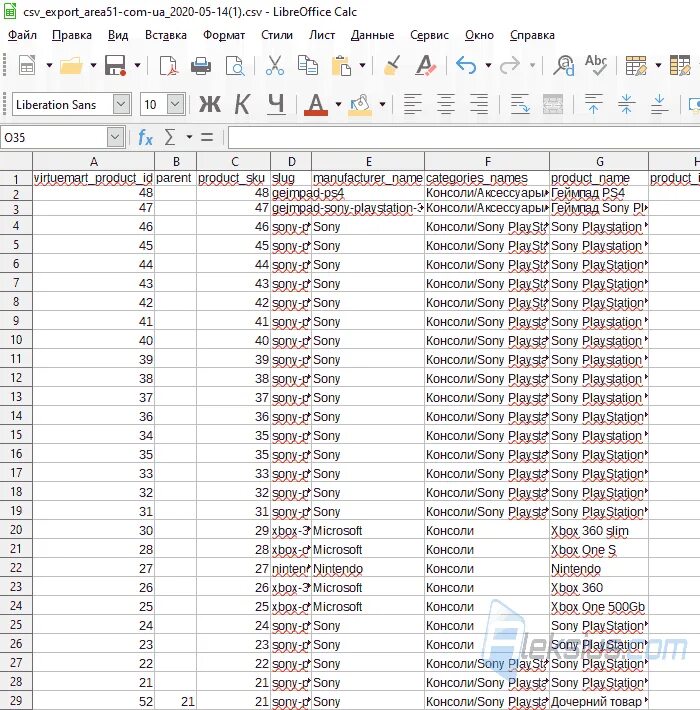Viewport: 700px width, 710px height.
Task: Select the gejmpad-ps4 slug cell
Action: [x=291, y=193]
